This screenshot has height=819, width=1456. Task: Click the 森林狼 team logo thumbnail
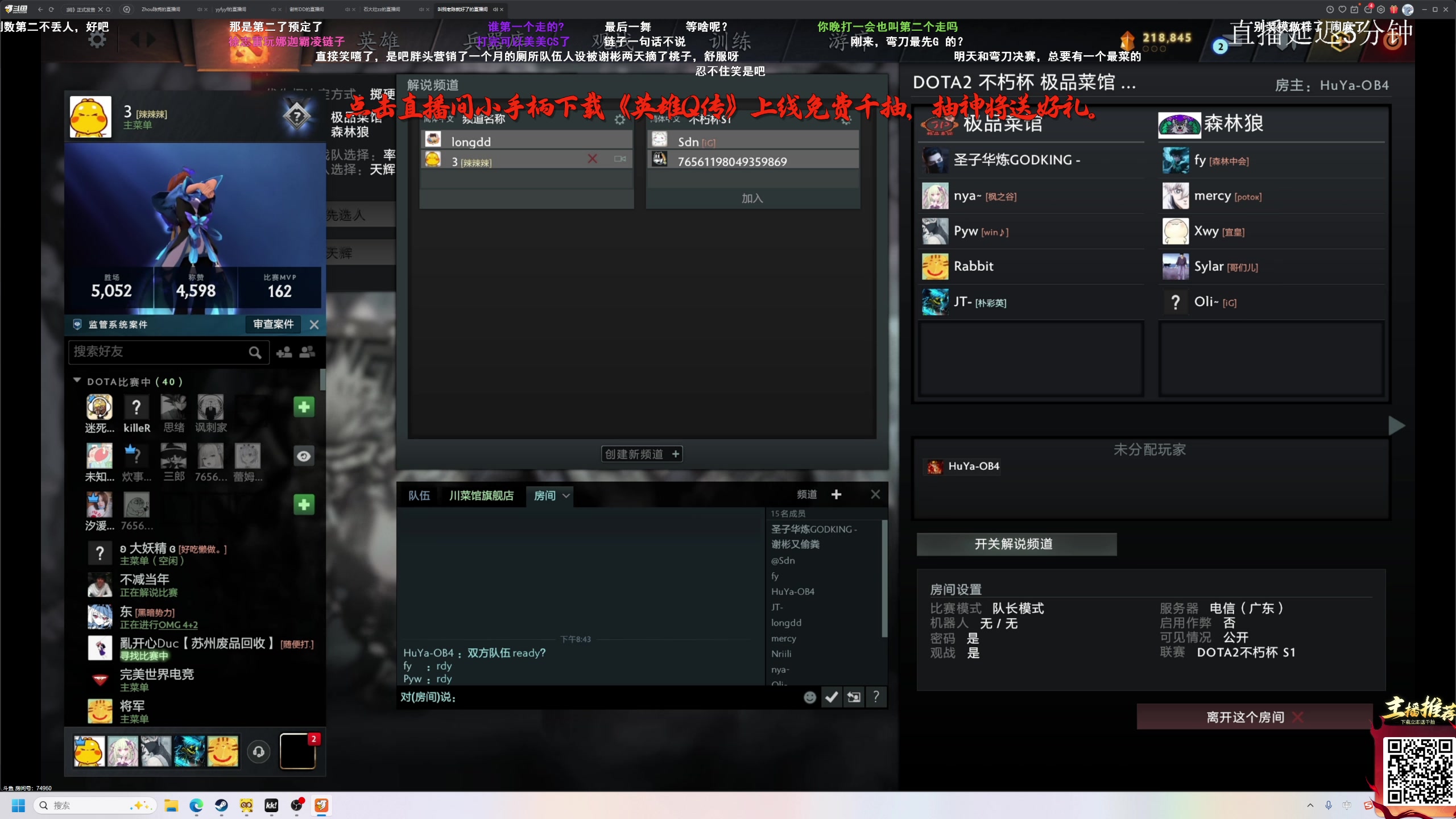click(1179, 125)
